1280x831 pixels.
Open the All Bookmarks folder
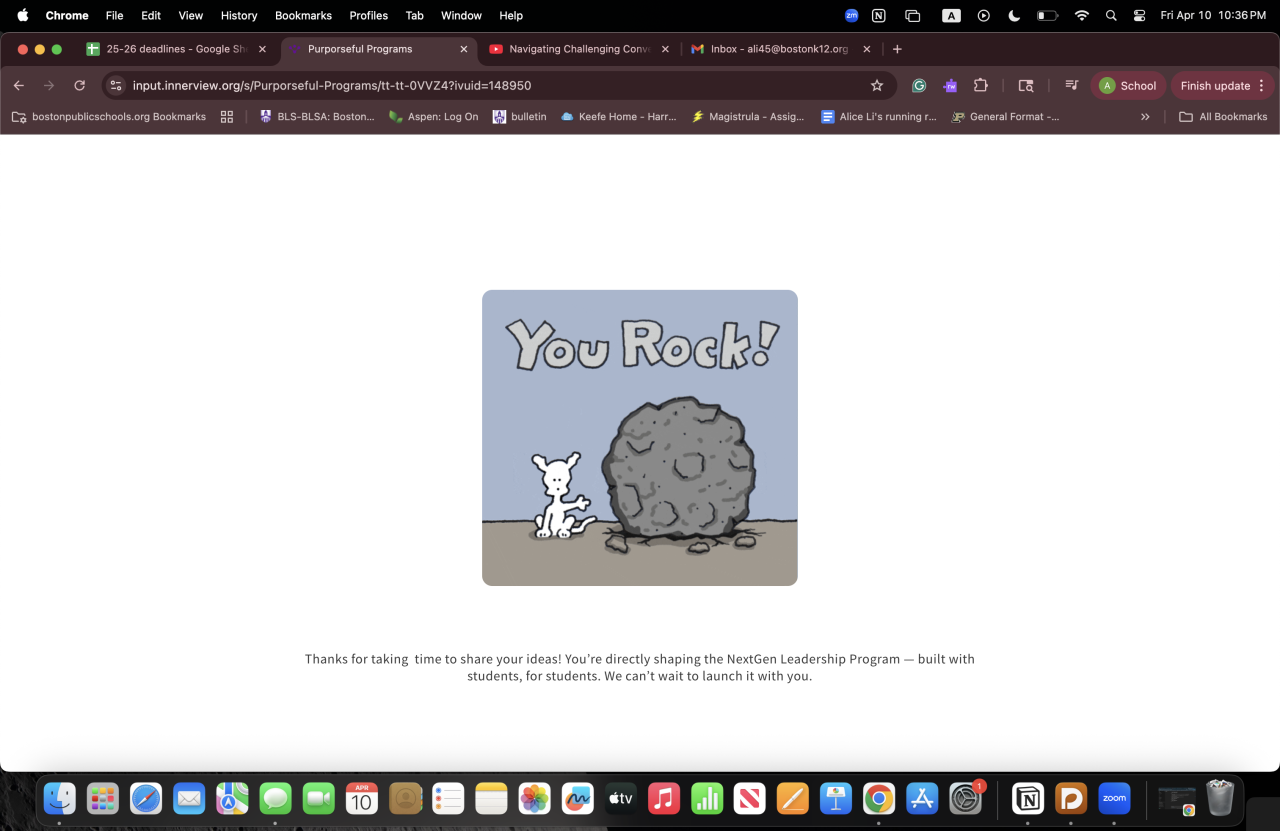tap(1223, 117)
